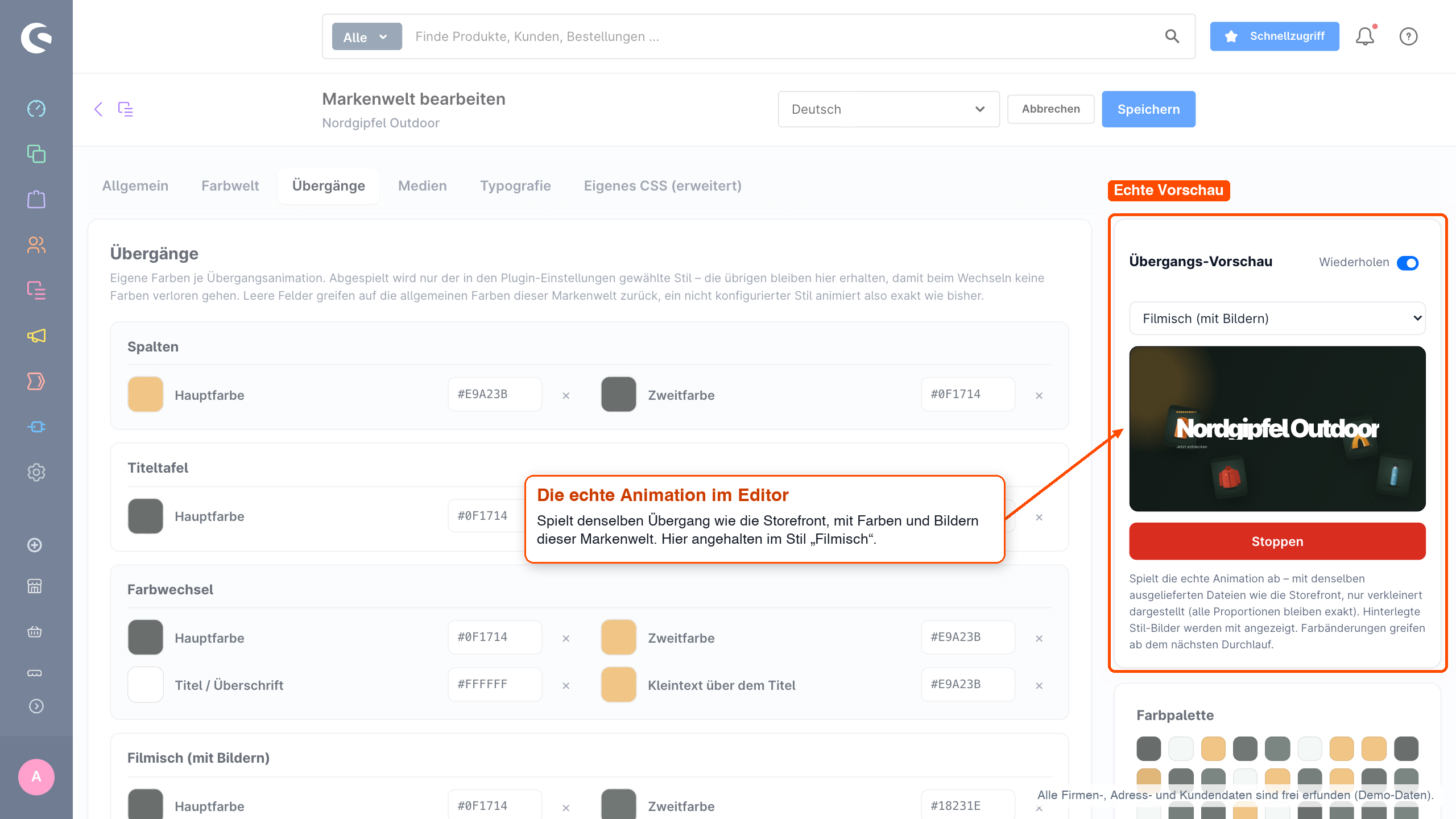Viewport: 1456px width, 819px height.
Task: Click the Farbwechsel Zweitfarbe hex field
Action: point(968,637)
